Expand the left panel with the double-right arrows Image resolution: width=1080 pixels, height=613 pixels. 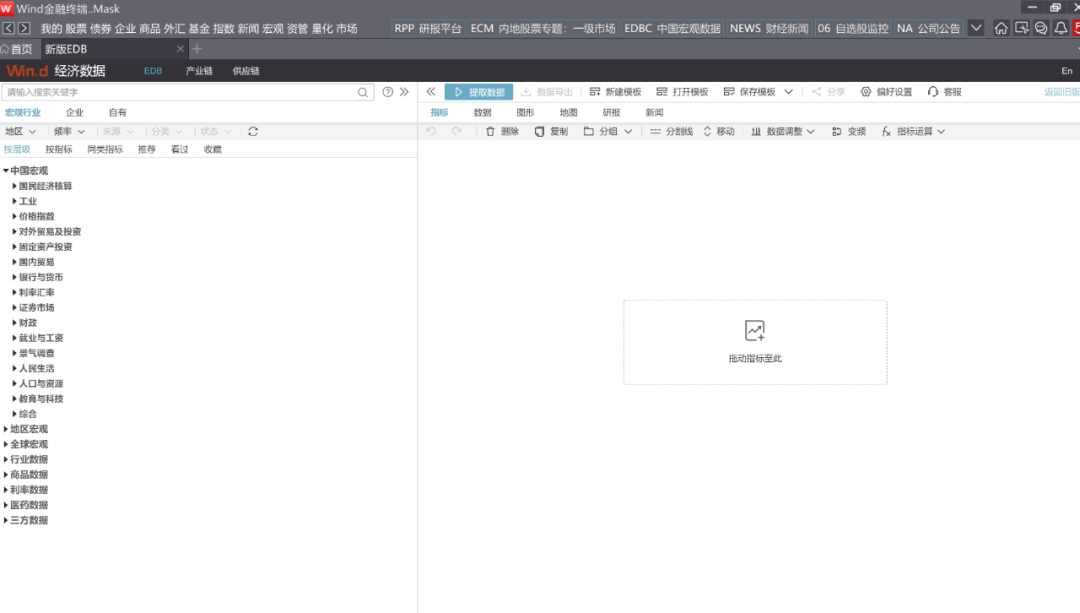click(x=404, y=92)
